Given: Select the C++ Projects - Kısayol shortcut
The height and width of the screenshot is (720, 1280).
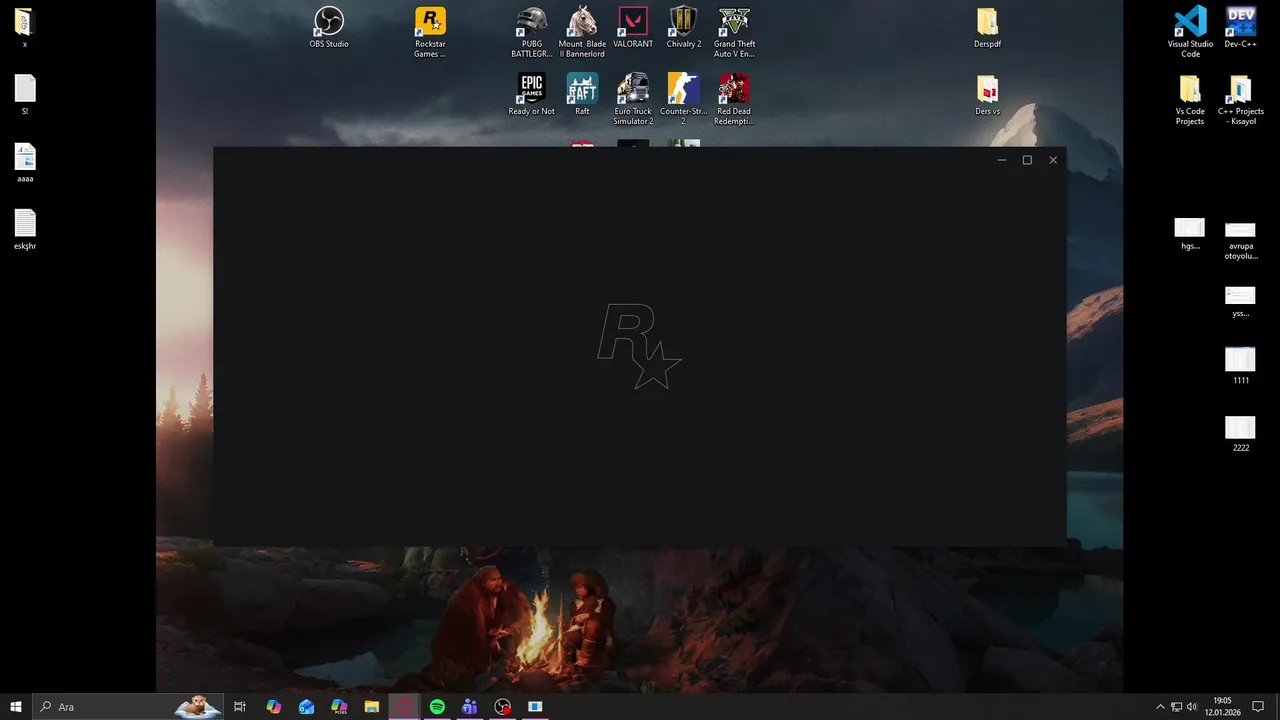Looking at the screenshot, I should click(1241, 99).
